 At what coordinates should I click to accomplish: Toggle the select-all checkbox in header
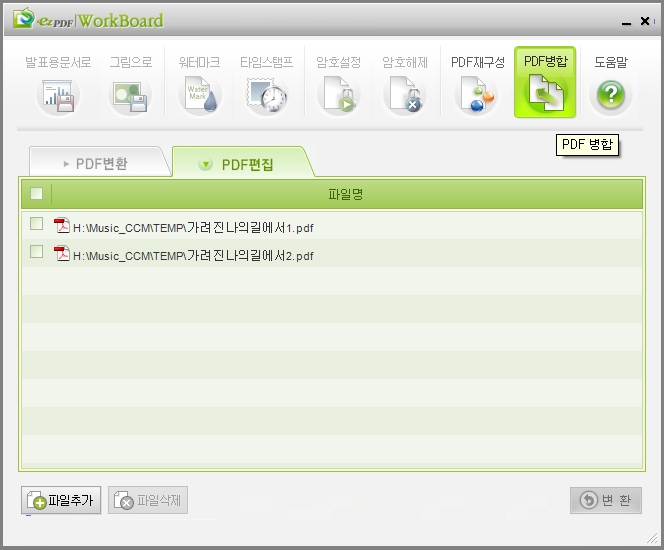(36, 193)
